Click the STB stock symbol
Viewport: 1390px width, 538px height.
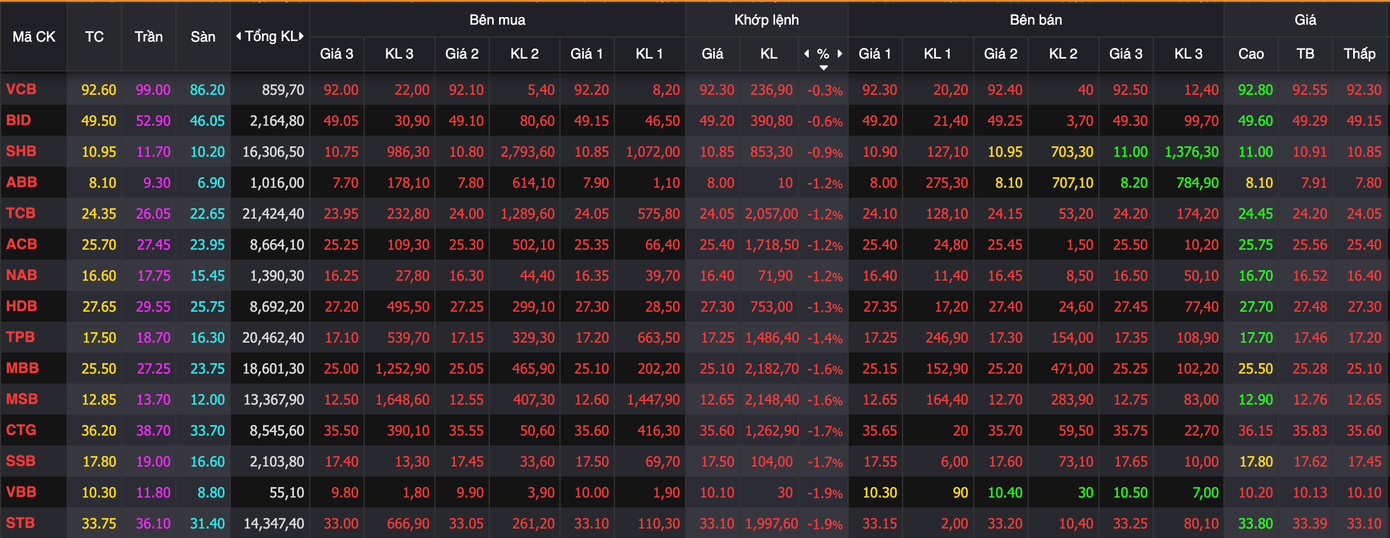[x=22, y=523]
